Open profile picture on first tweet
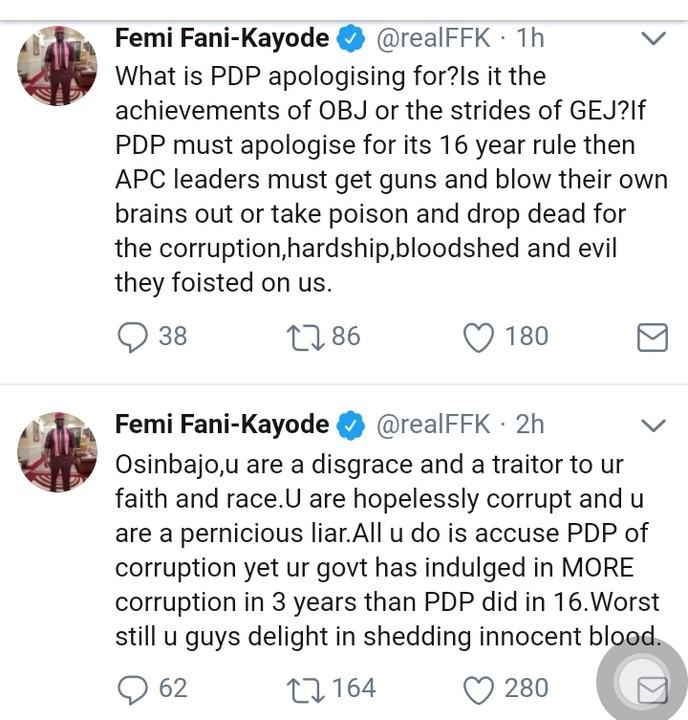 58,65
